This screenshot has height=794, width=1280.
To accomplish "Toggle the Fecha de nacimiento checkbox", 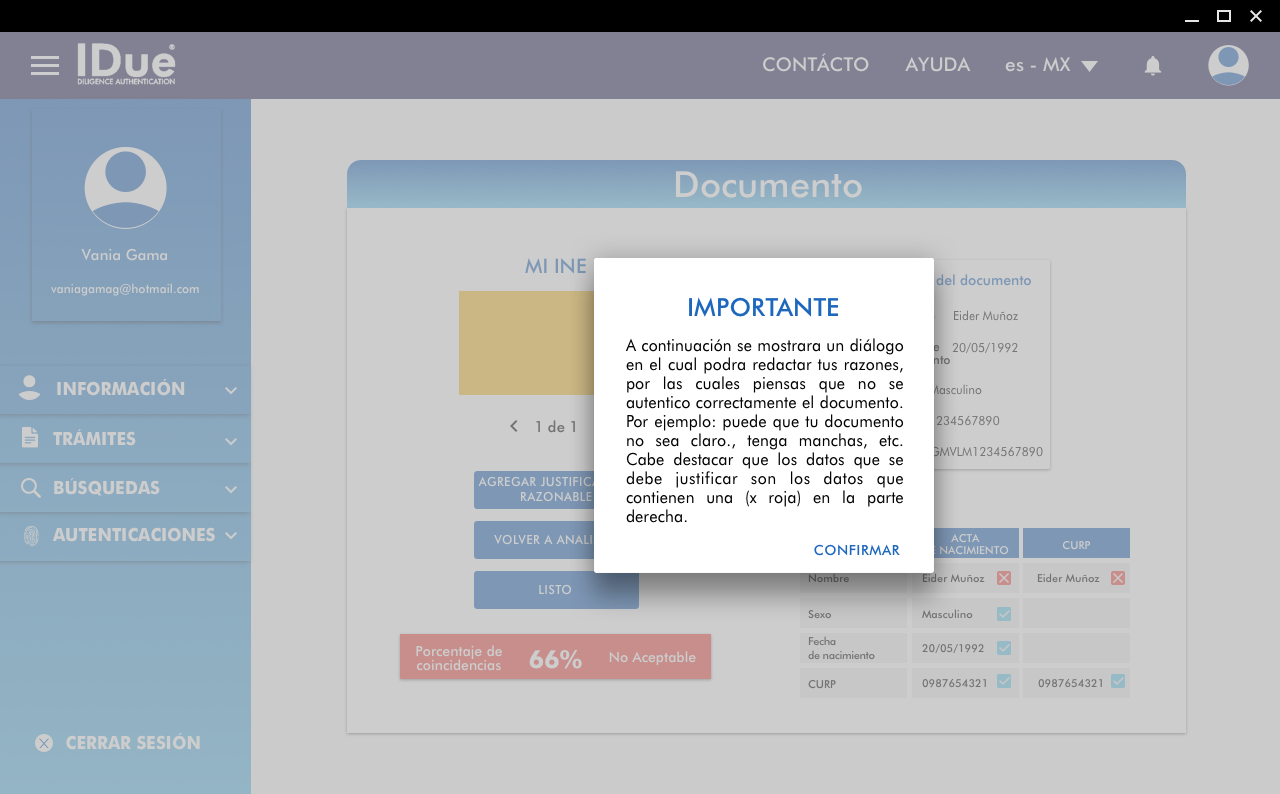I will [1004, 648].
